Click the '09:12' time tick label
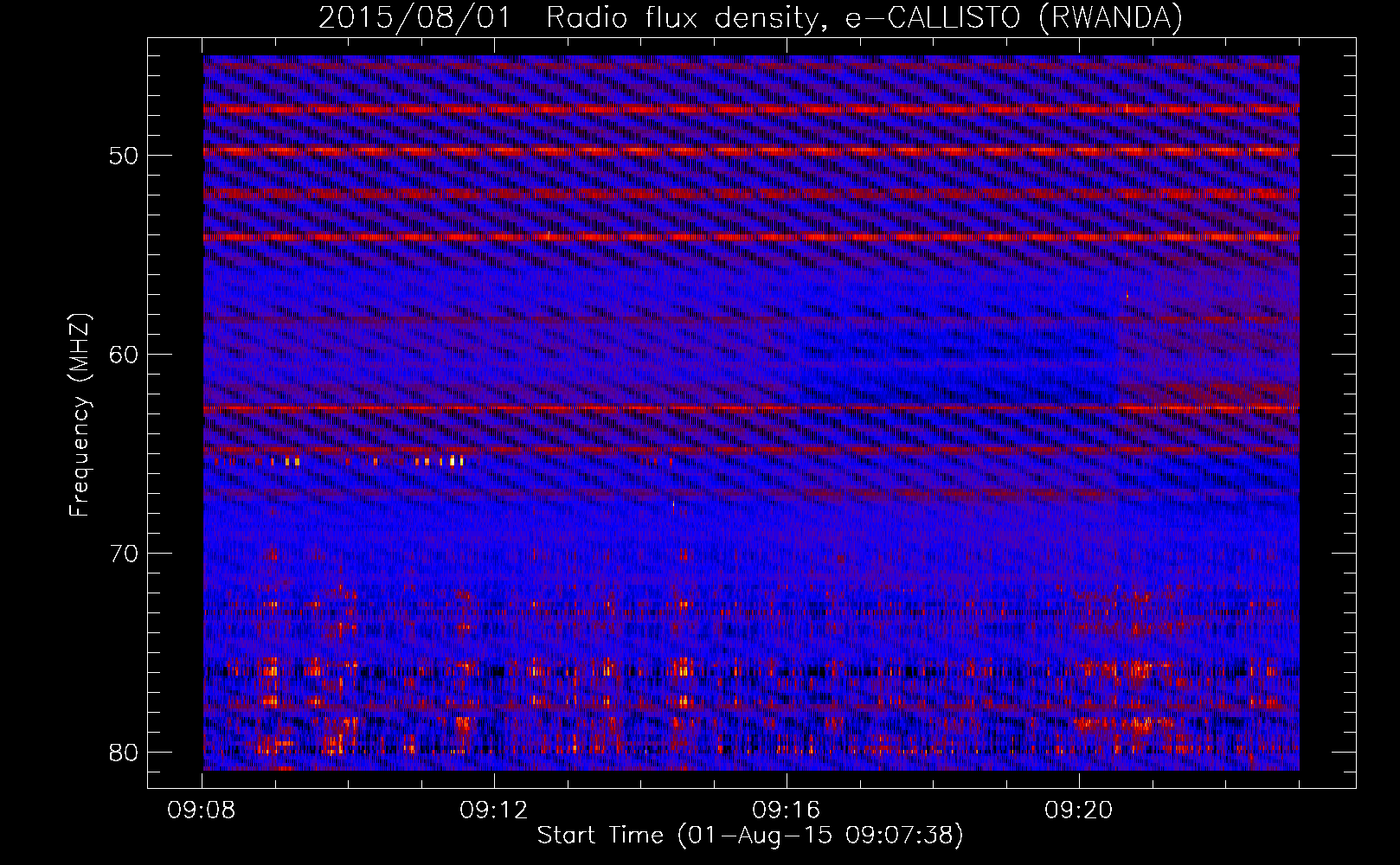 point(494,811)
